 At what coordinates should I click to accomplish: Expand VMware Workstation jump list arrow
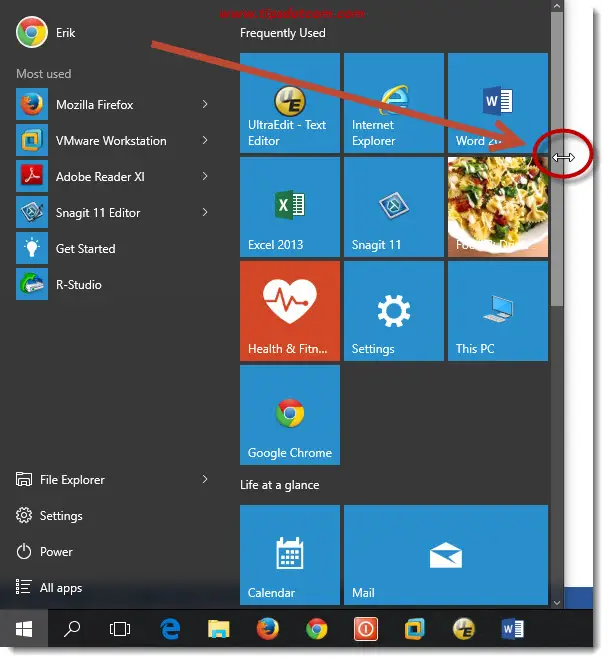[205, 140]
